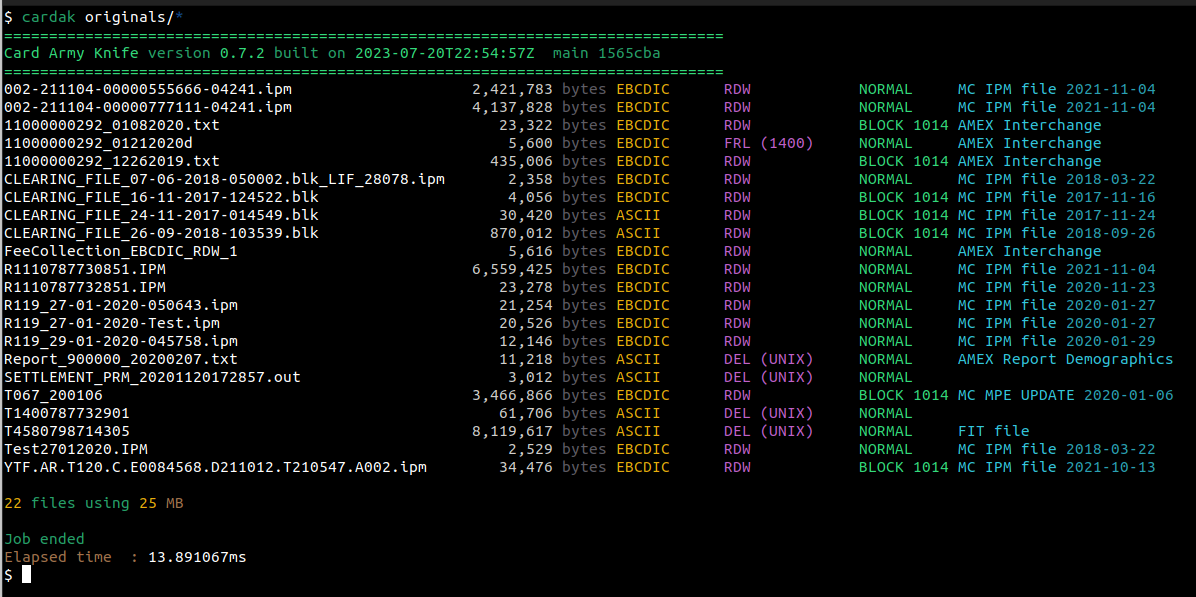Click the FRL (1400) format label

768,143
